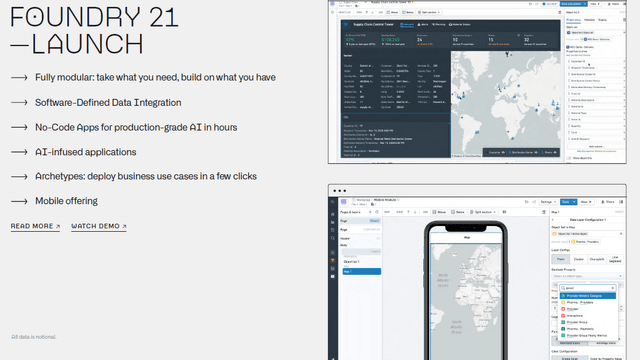Screen dimensions: 640x360
Task: Tick the HSC Demo Delivery checkbox
Action: coord(568,47)
